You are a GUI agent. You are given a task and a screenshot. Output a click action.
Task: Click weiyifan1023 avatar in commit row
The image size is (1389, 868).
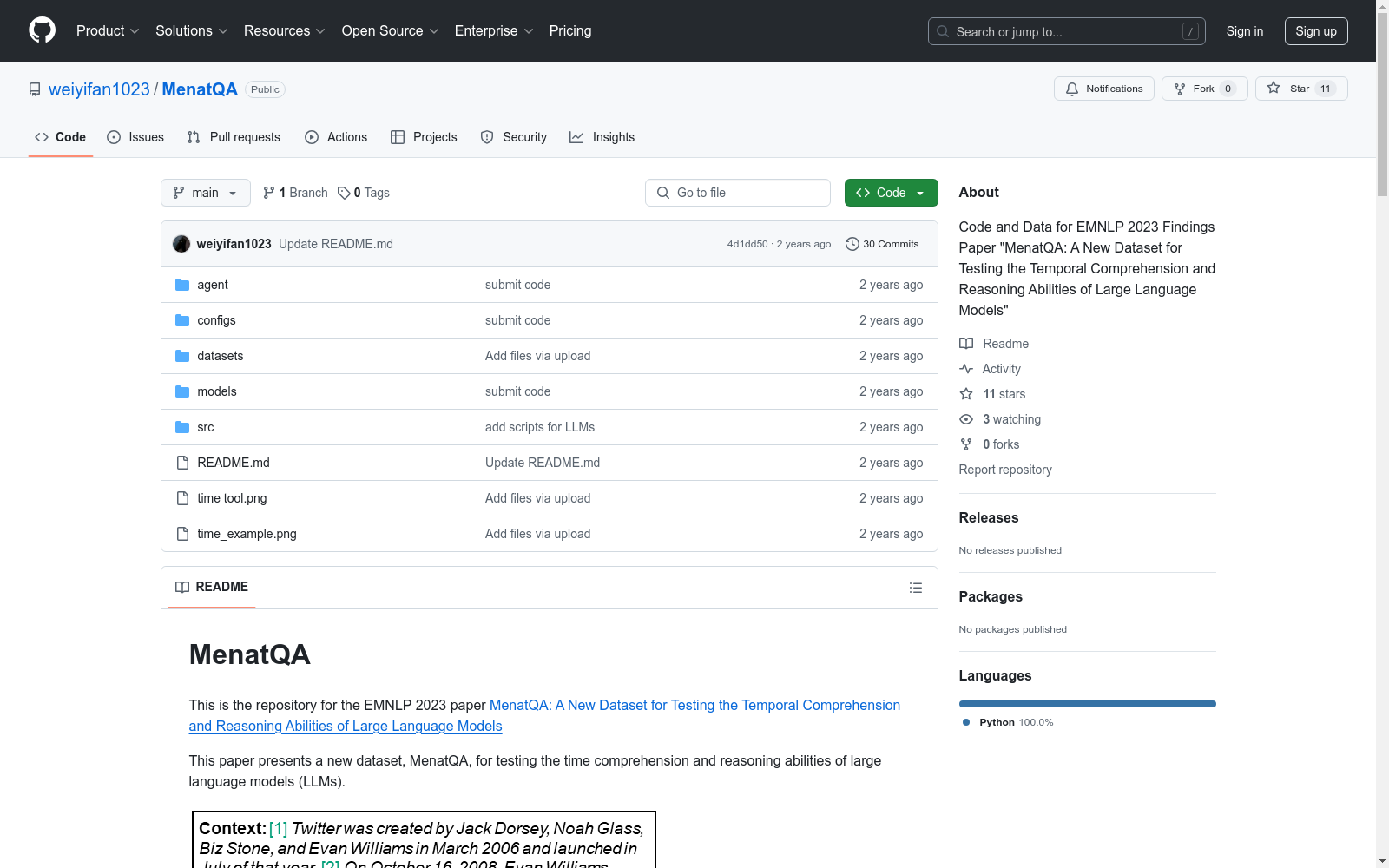(x=181, y=244)
